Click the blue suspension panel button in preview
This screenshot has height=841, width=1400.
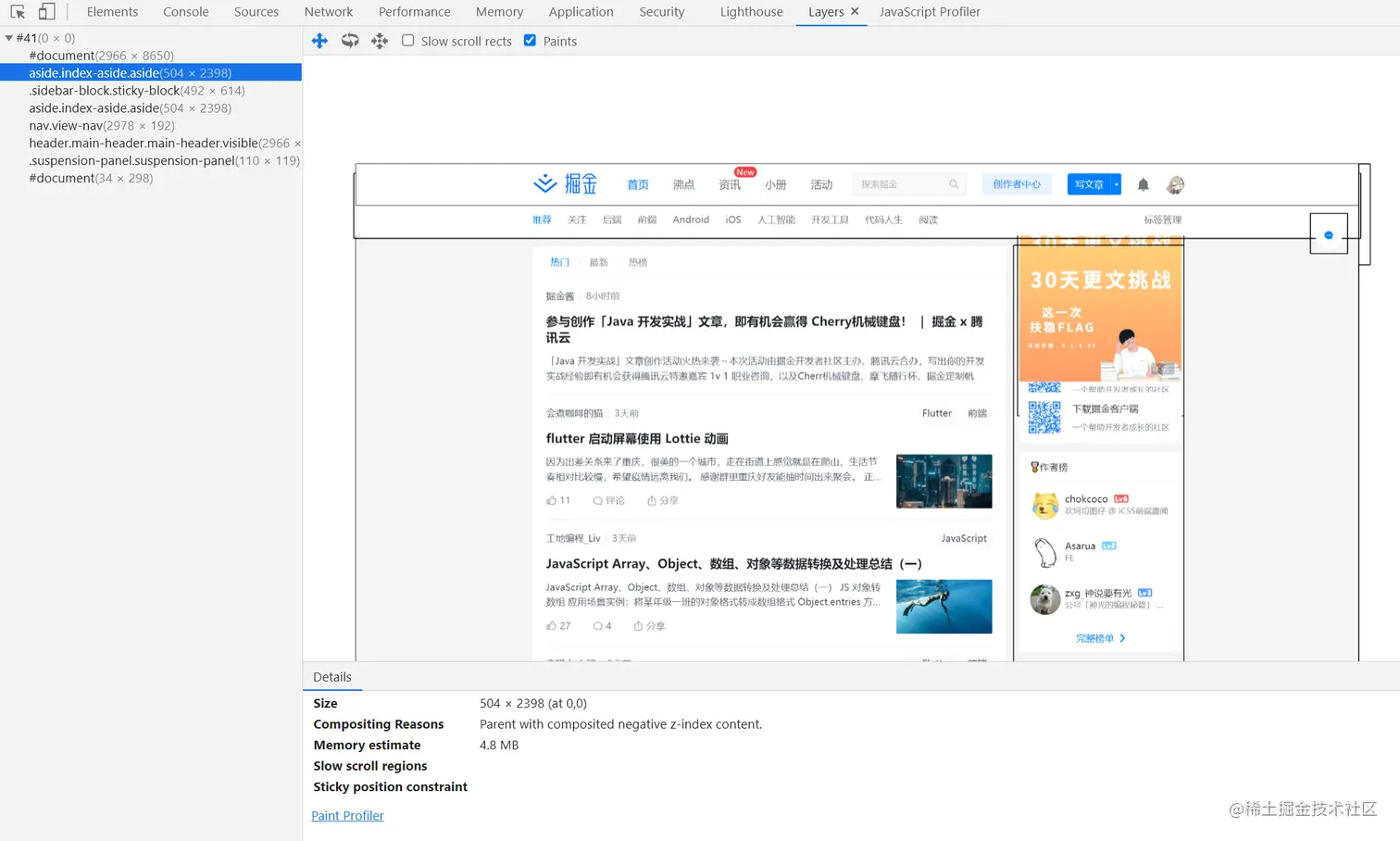pyautogui.click(x=1329, y=234)
